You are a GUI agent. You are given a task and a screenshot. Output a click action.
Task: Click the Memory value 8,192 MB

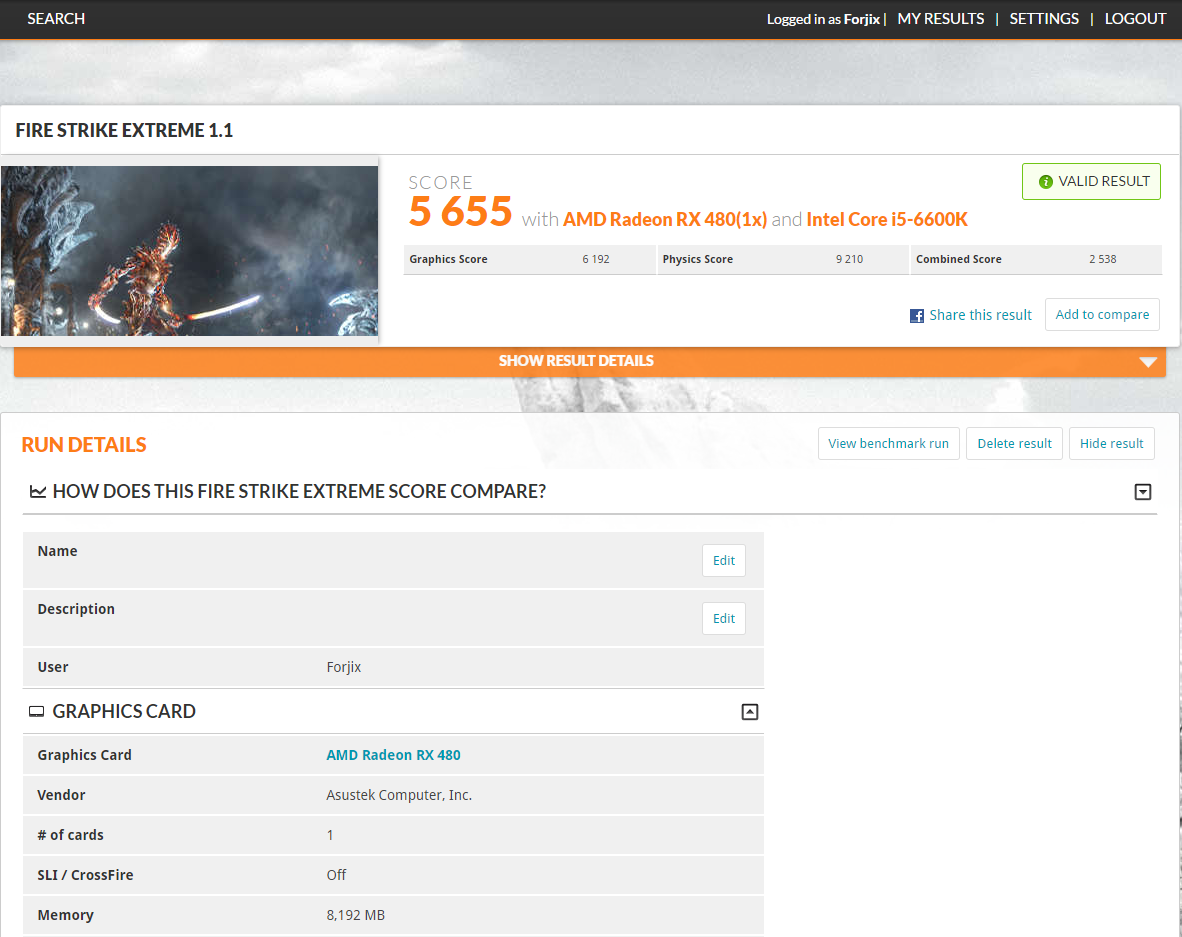[x=355, y=915]
